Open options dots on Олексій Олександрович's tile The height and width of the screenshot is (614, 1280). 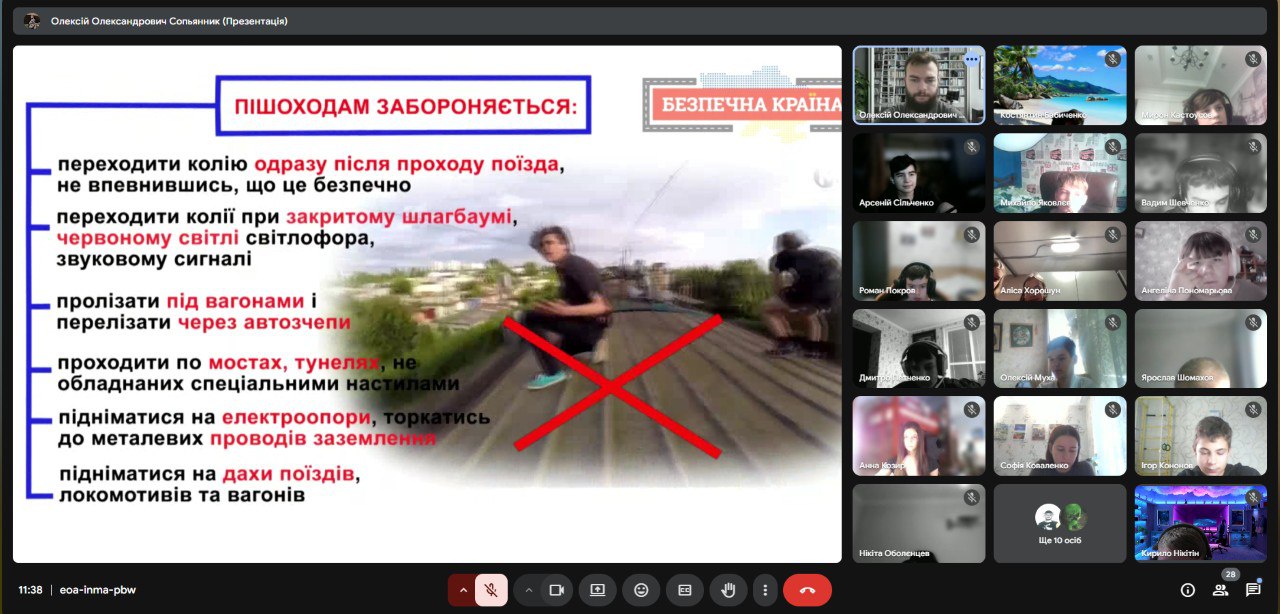click(971, 60)
